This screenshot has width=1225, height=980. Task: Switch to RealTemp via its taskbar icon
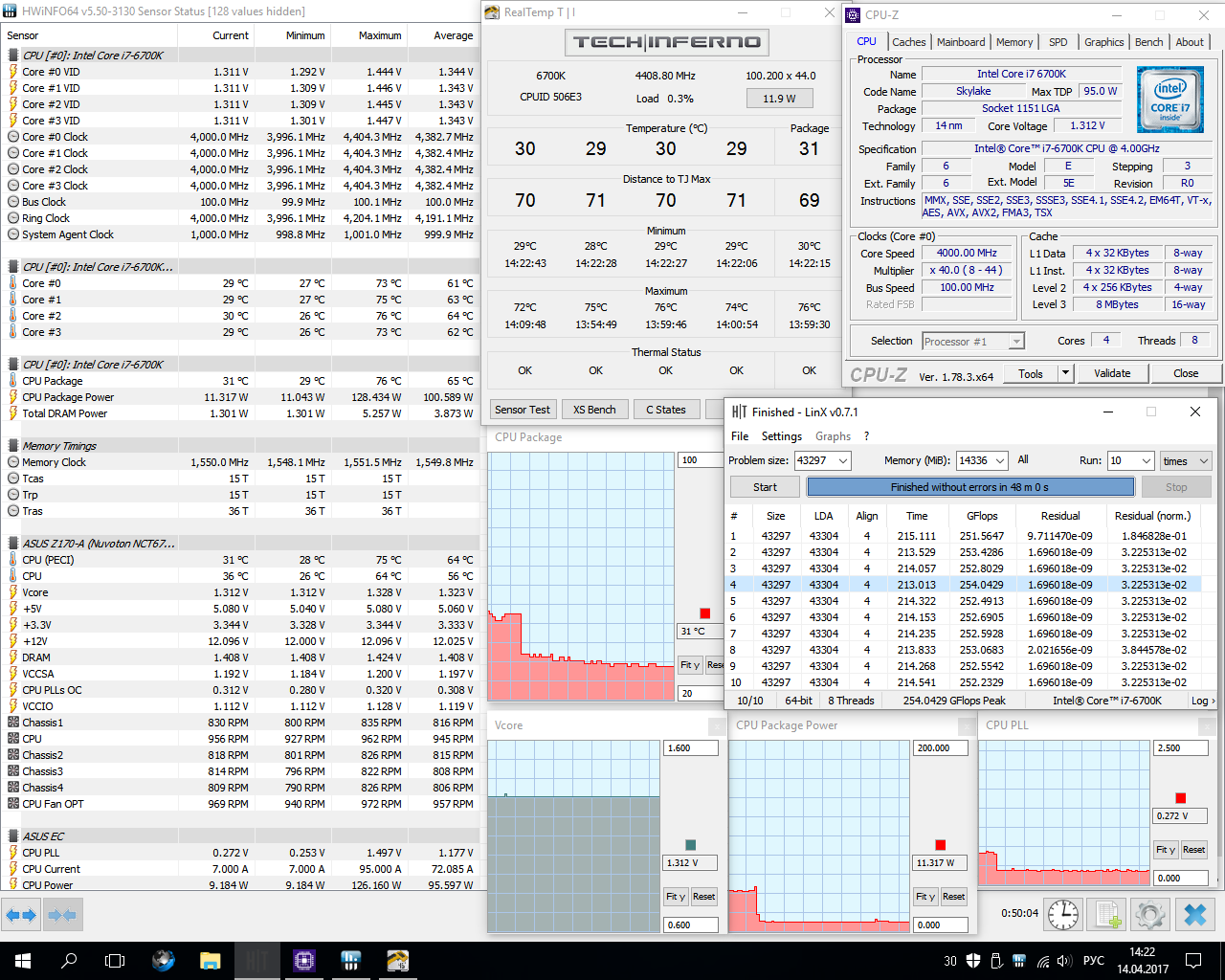point(398,961)
